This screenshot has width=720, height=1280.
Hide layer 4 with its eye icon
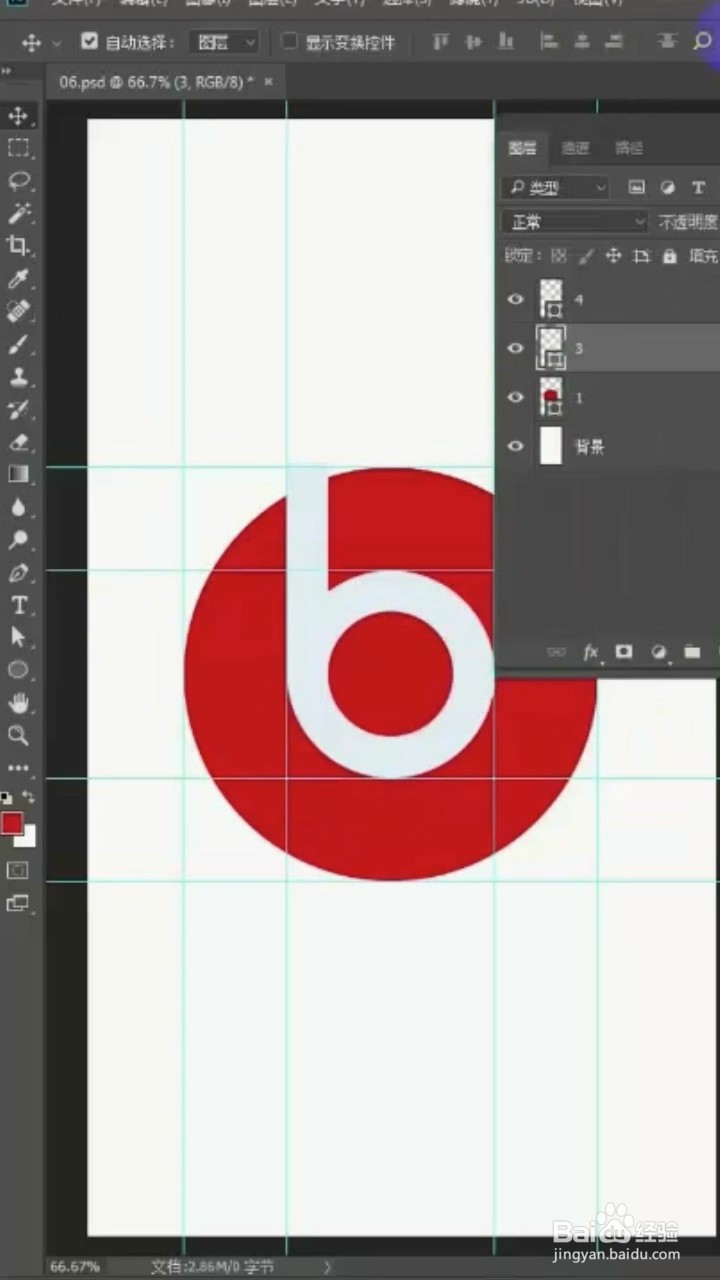[x=516, y=299]
